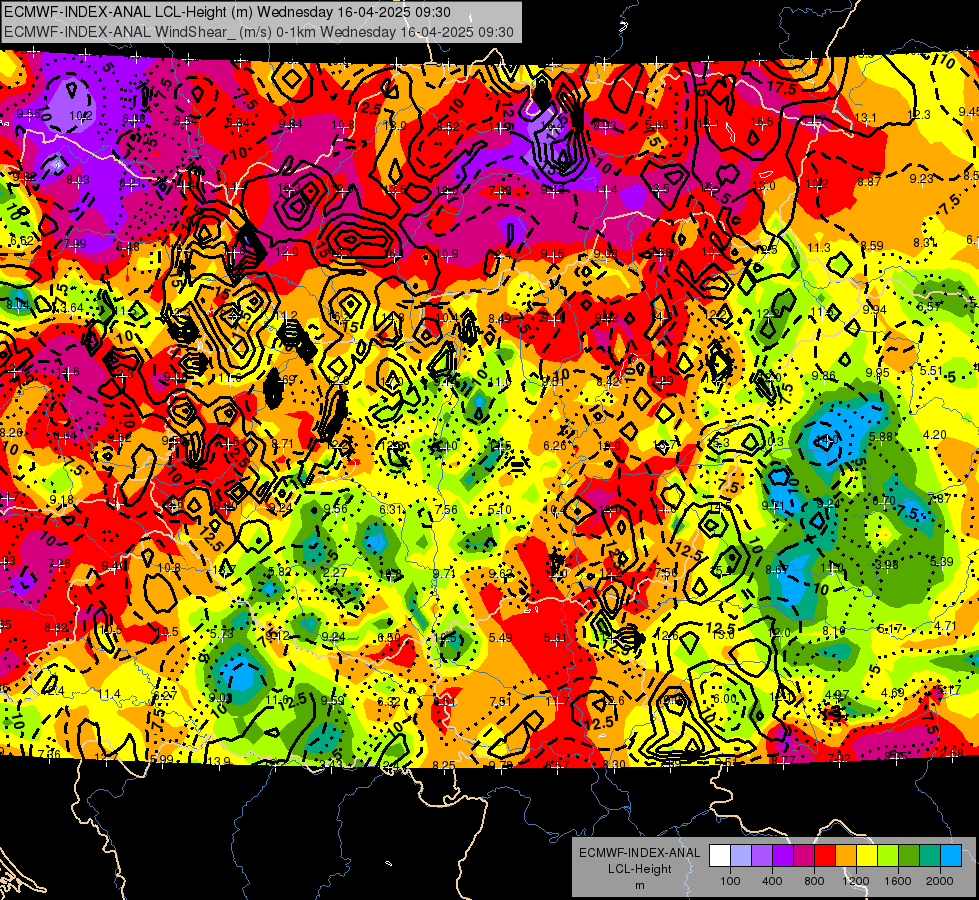Click the grid value 12.3
Viewport: 979px width, 900px height.
(919, 114)
